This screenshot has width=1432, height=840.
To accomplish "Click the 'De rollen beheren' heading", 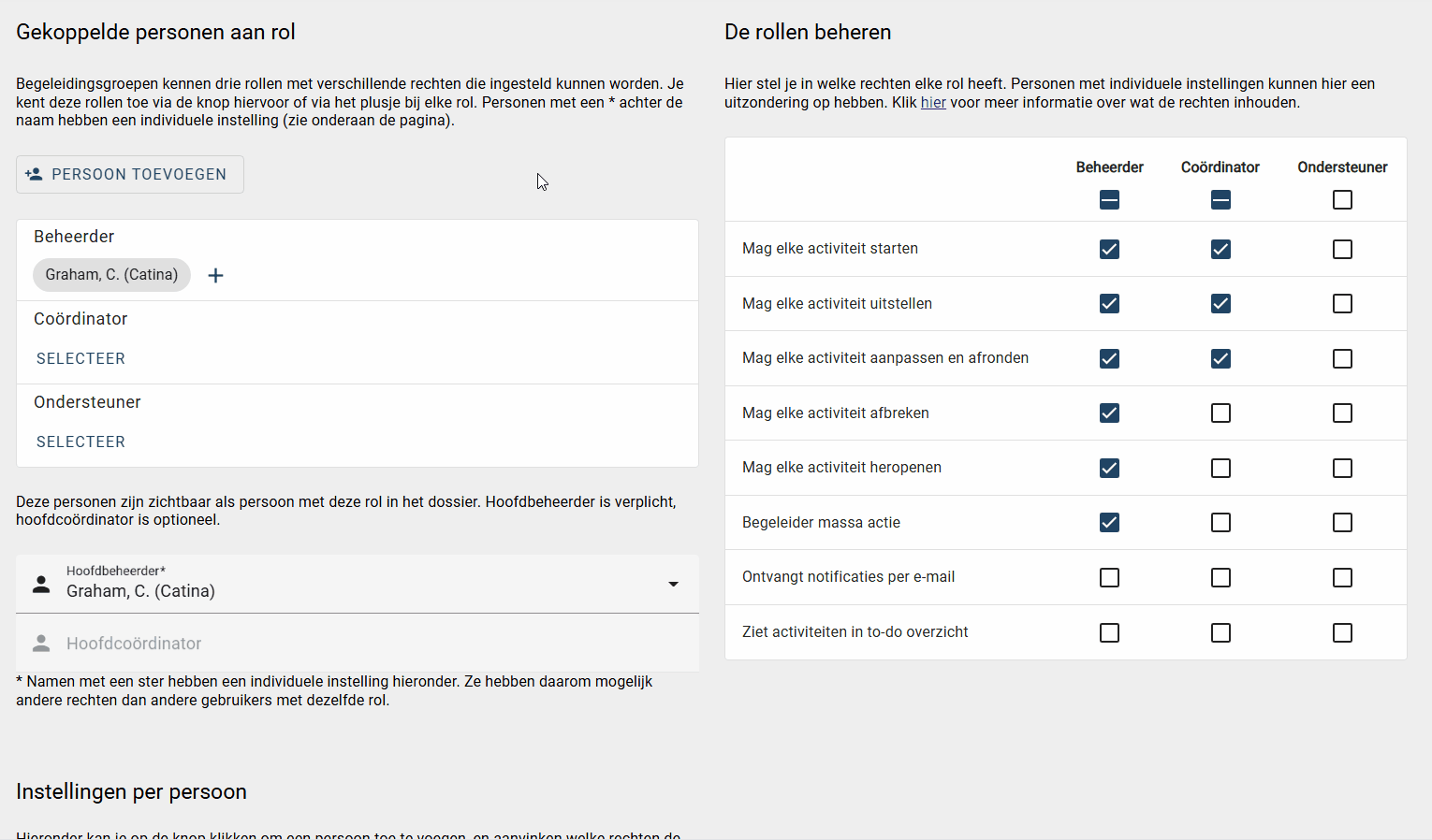I will pos(808,32).
